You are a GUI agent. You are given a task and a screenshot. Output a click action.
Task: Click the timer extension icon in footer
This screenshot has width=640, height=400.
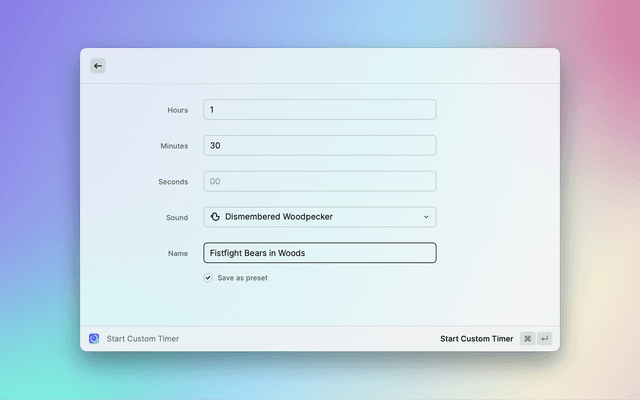pyautogui.click(x=94, y=339)
